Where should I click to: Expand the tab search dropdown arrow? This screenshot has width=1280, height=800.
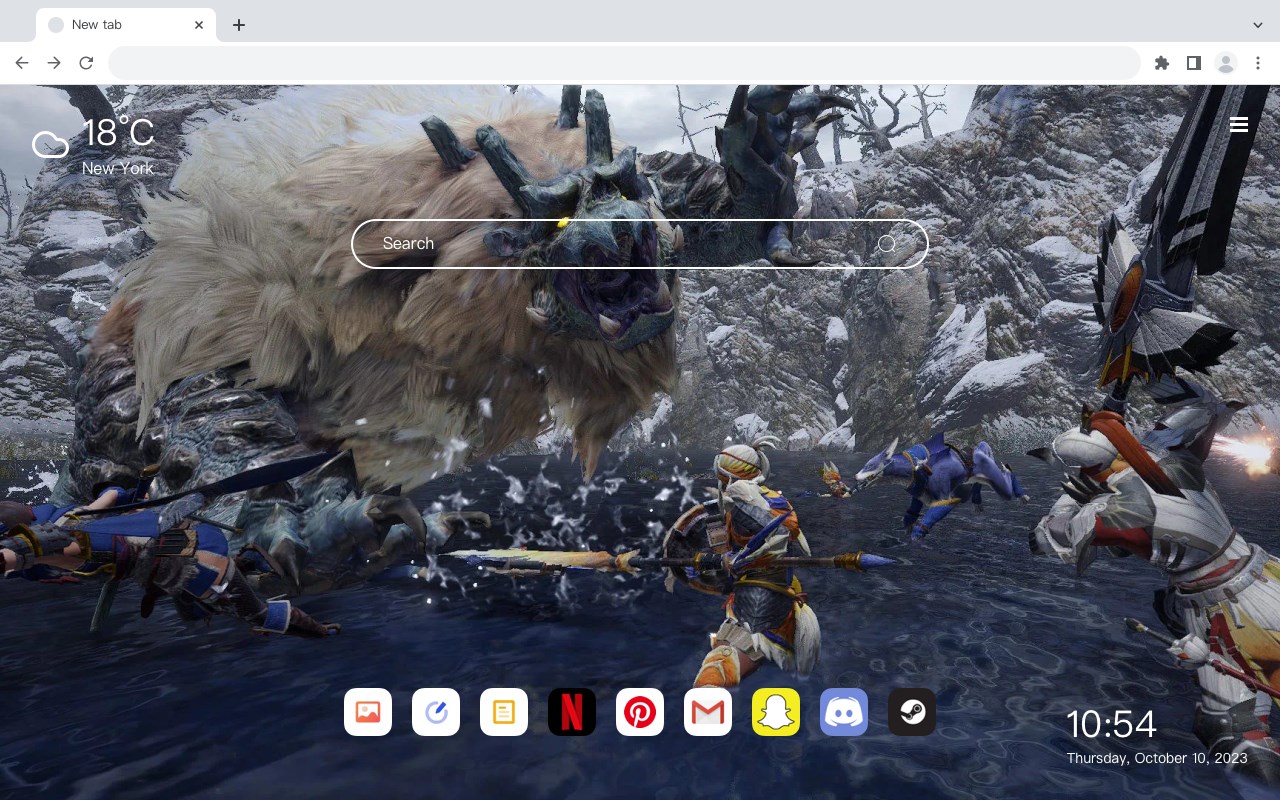pyautogui.click(x=1258, y=25)
